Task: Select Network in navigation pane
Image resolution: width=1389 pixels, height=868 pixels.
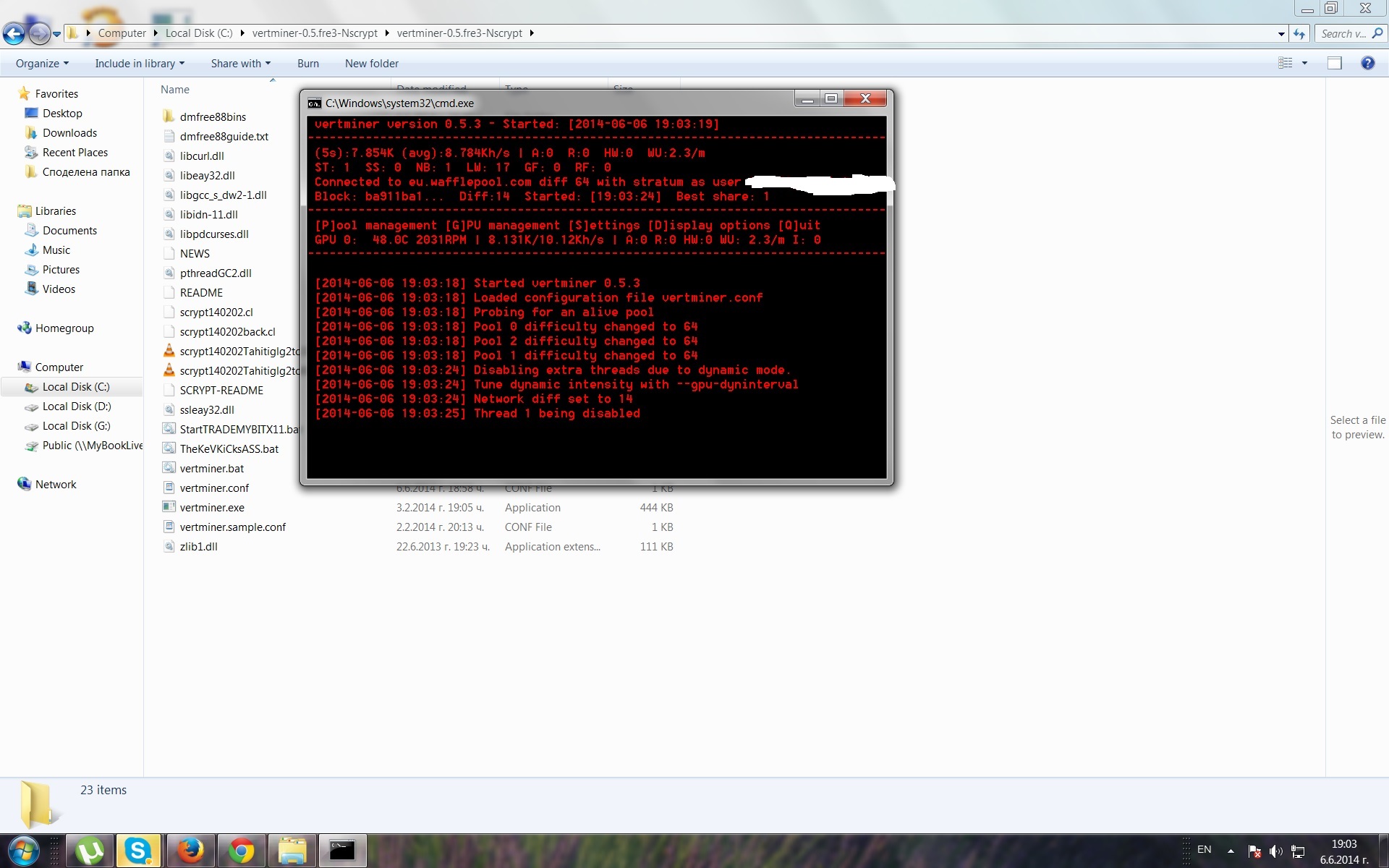Action: 56,485
